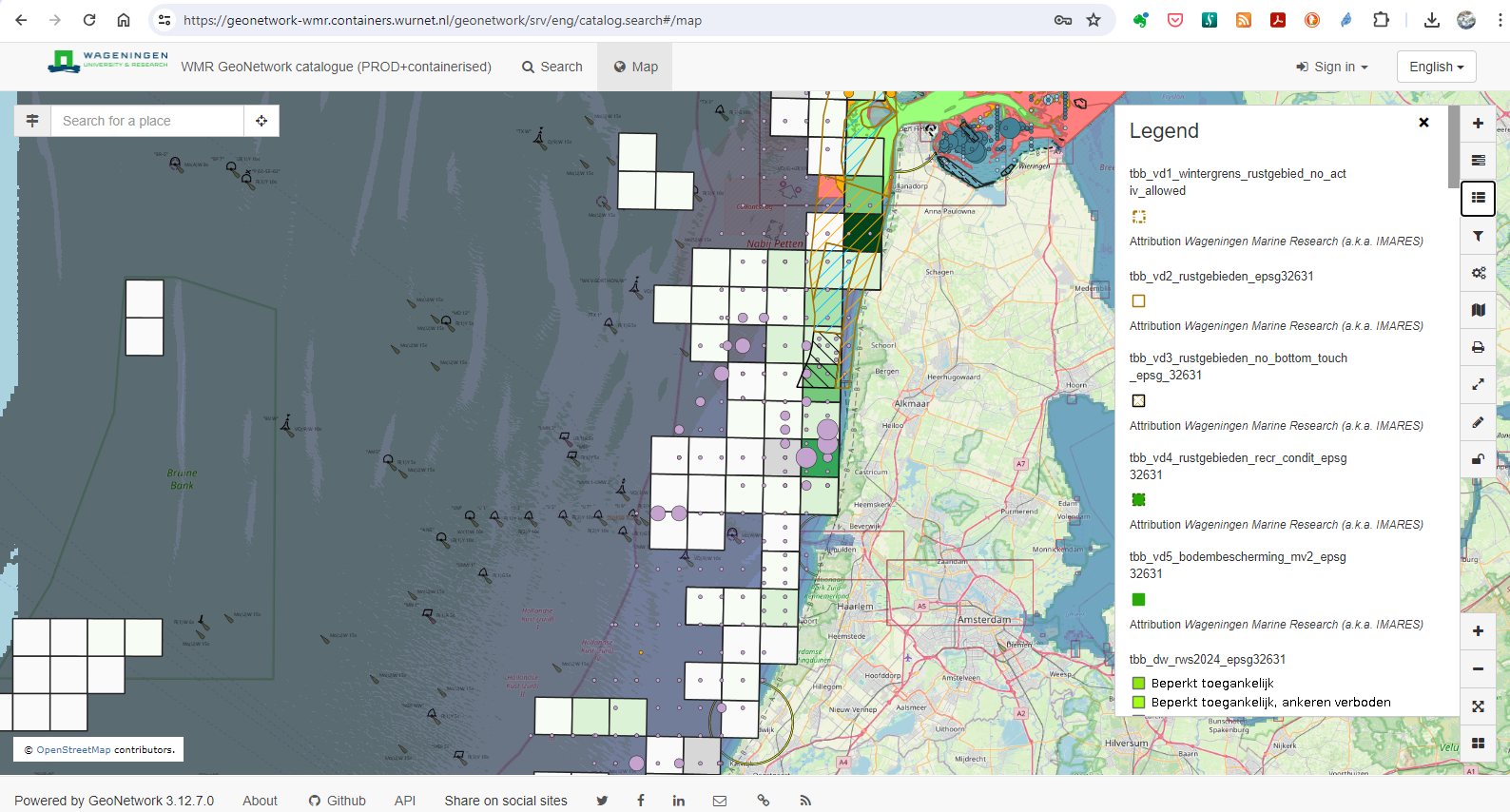Open the layer manager panel icon
Screen dimensions: 1510x812
(x=1478, y=161)
